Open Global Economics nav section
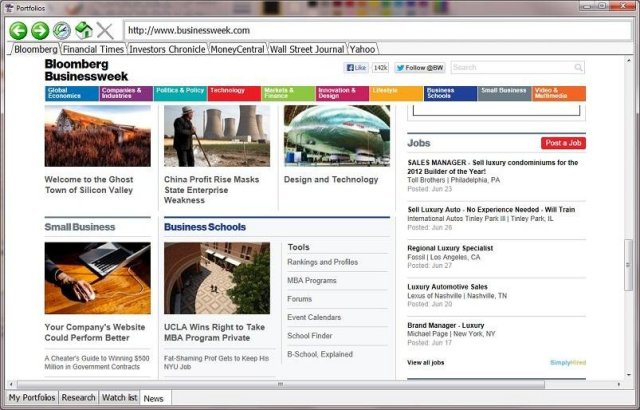This screenshot has height=410, width=640. [71, 93]
